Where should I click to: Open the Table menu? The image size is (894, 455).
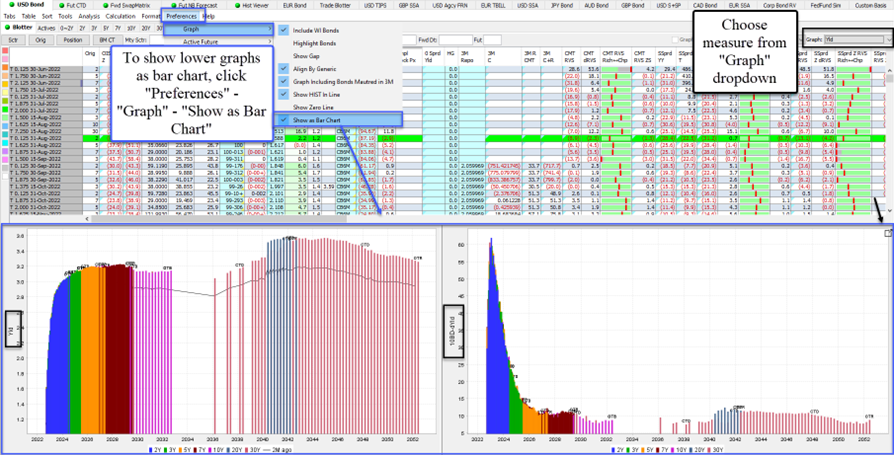coord(29,17)
